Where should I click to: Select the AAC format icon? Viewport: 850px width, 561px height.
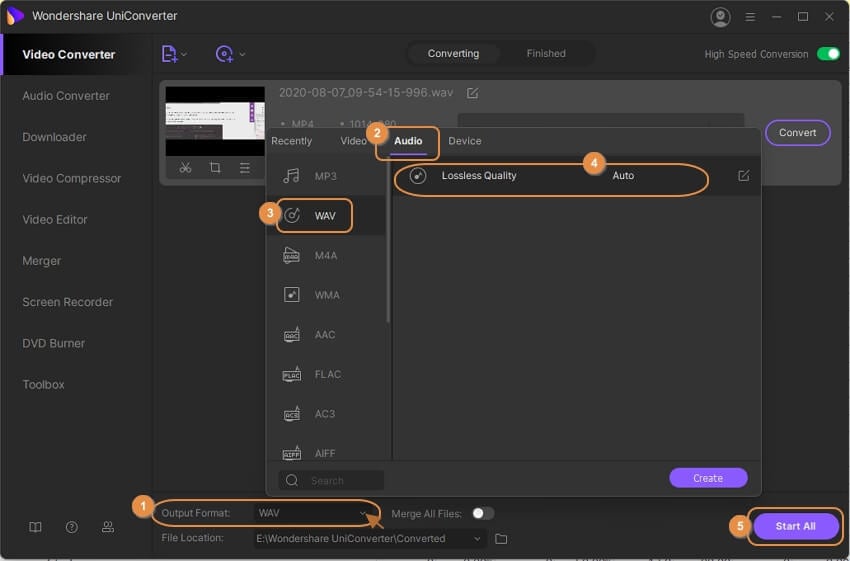pos(292,334)
